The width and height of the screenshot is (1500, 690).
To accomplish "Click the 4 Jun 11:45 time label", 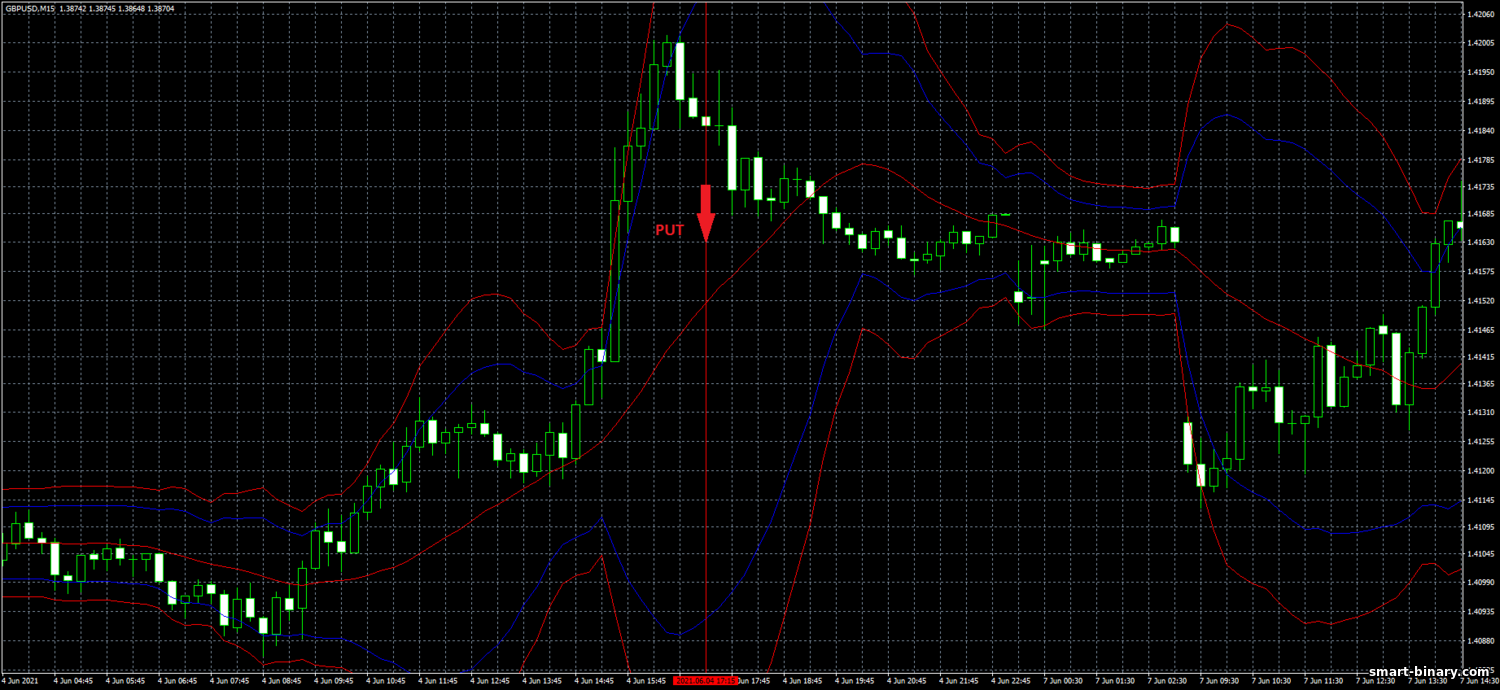I will (439, 680).
